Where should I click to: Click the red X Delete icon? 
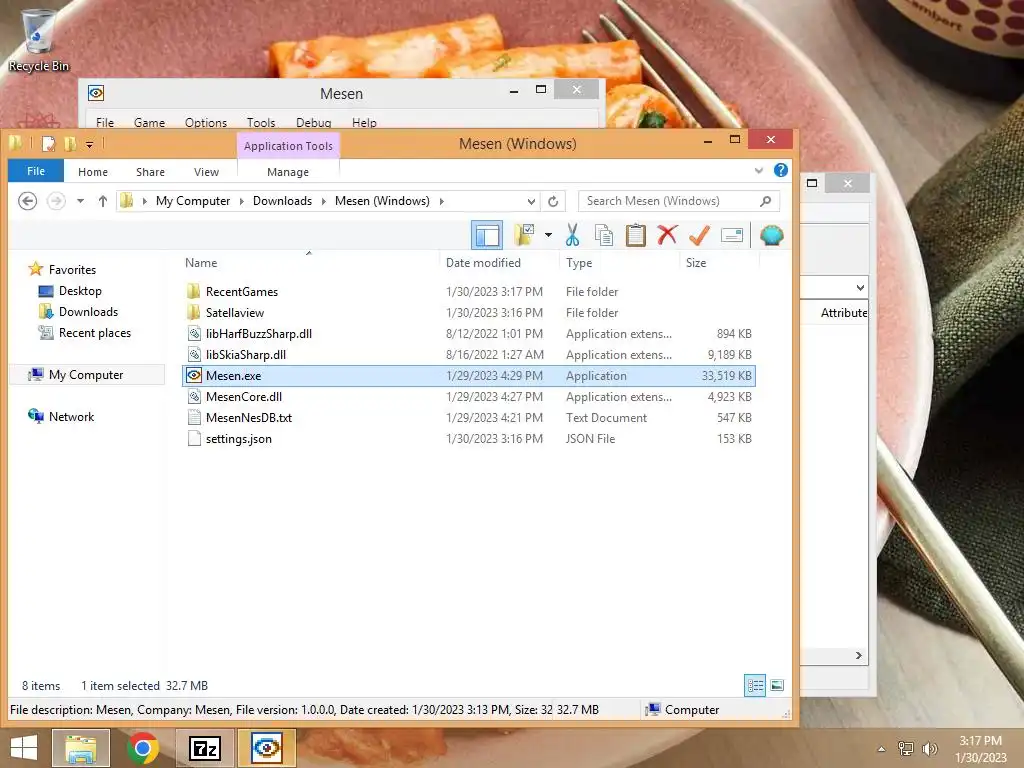click(667, 235)
